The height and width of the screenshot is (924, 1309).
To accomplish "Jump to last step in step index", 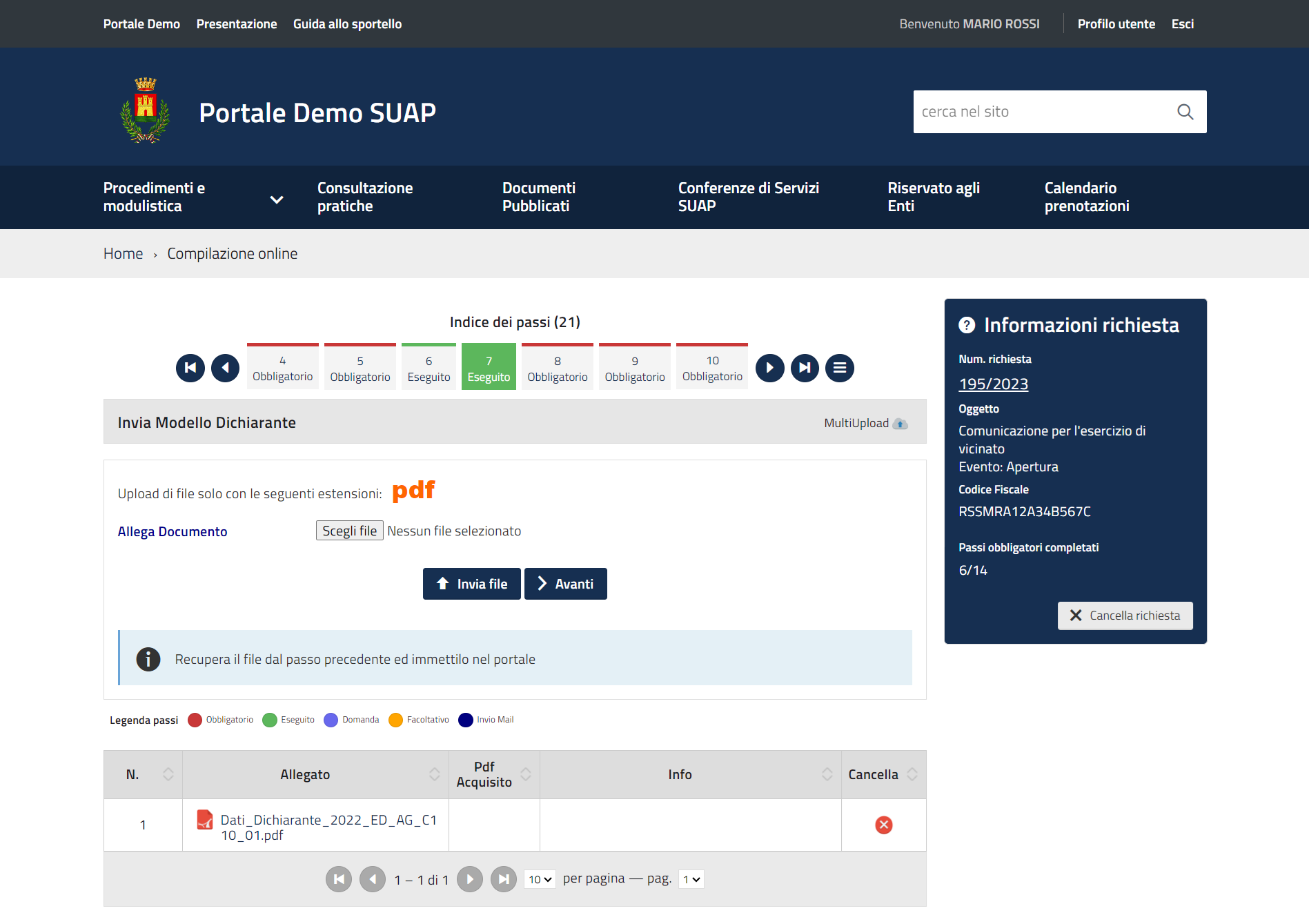I will point(805,368).
